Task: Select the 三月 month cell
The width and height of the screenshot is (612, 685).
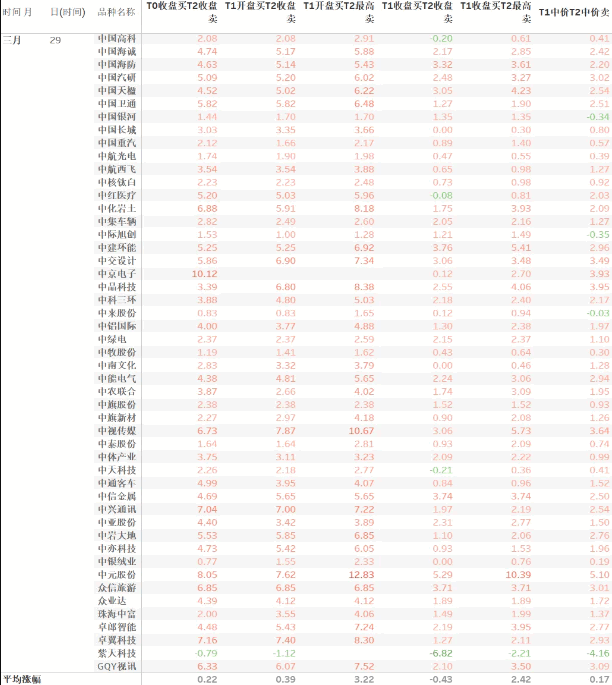Action: tap(12, 40)
